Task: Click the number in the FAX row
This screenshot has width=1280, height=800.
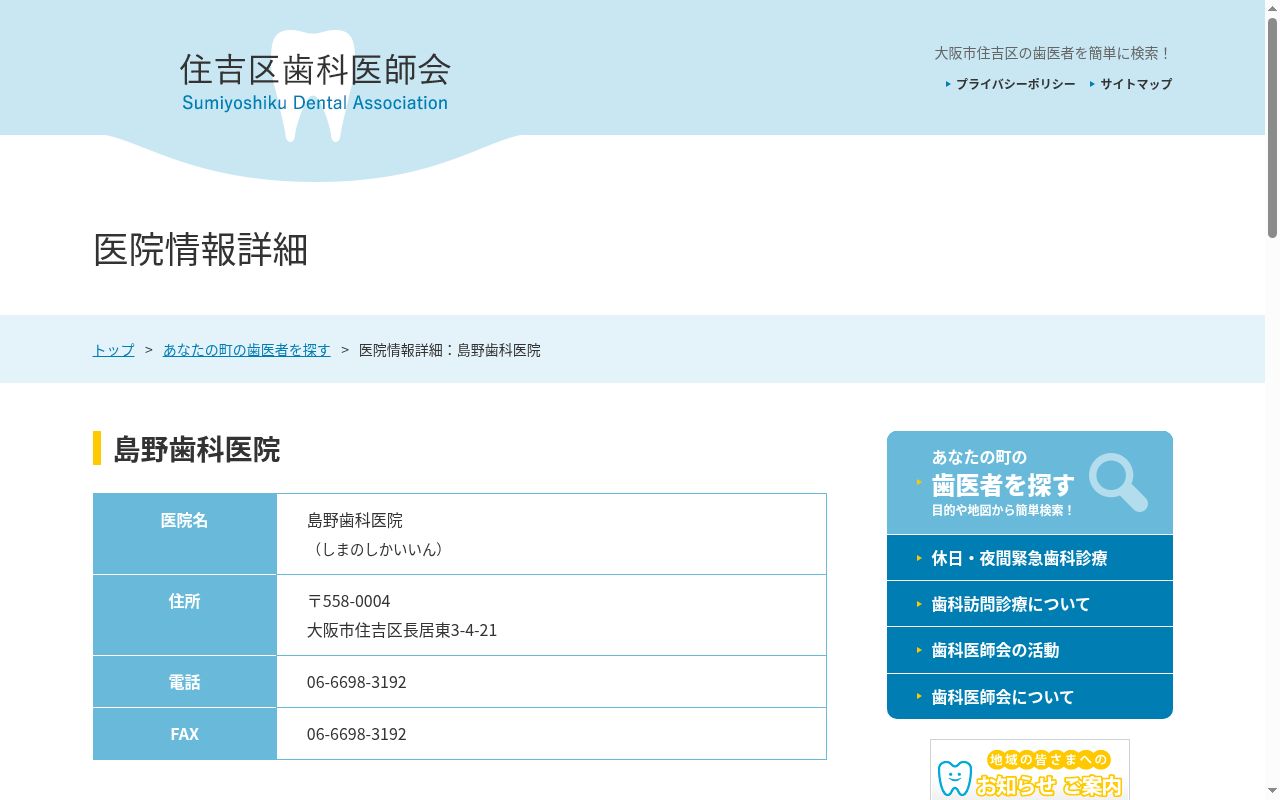Action: pyautogui.click(x=356, y=734)
